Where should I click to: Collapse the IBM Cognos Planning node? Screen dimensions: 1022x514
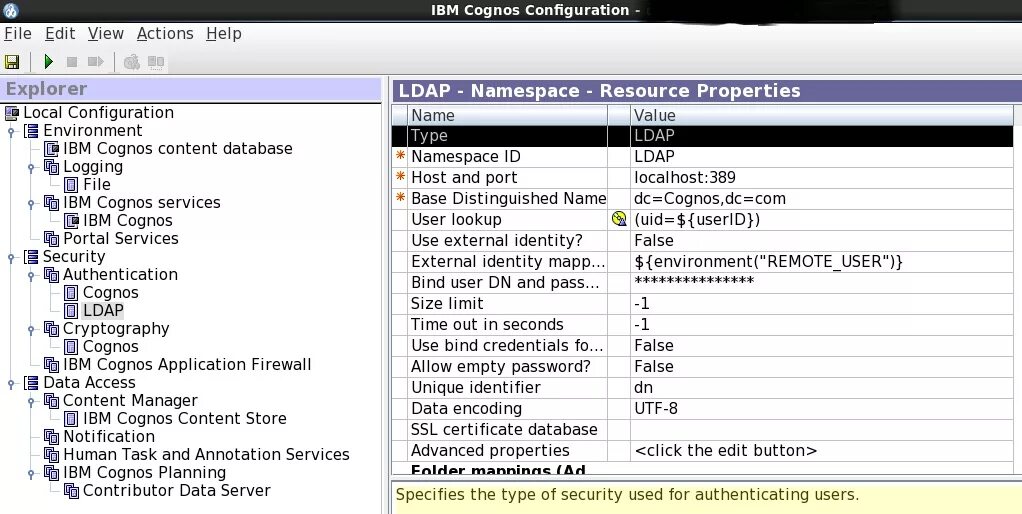(31, 474)
